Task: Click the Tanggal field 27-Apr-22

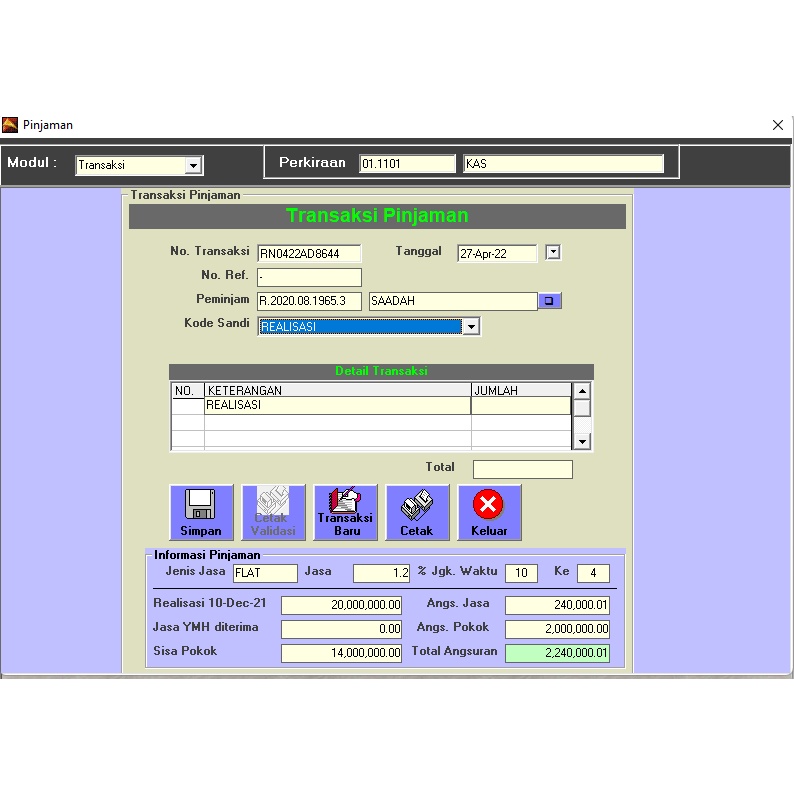Action: 497,253
